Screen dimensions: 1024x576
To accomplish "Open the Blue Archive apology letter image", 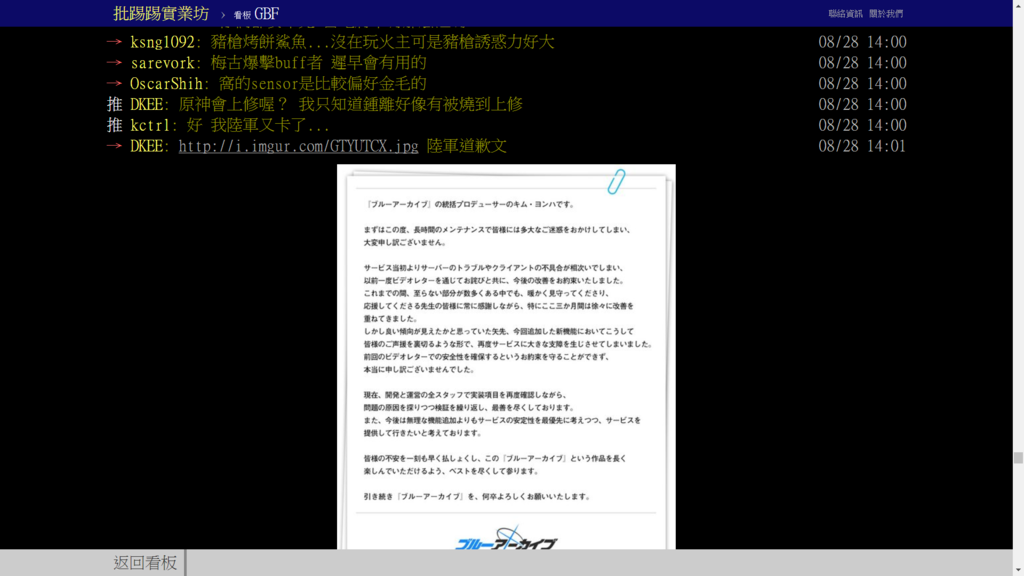I will click(x=506, y=357).
